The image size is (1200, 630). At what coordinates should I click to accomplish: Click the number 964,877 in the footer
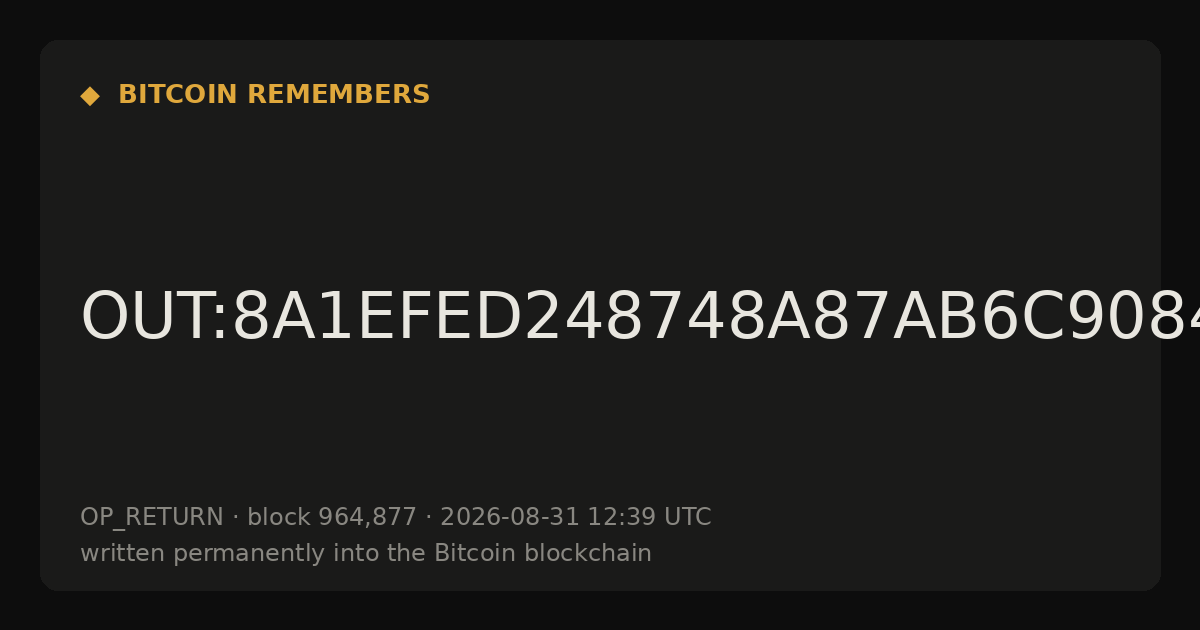[x=367, y=517]
